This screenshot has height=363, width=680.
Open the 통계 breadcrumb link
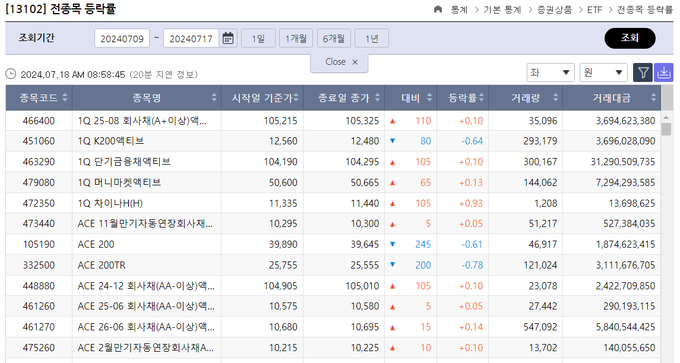pos(459,10)
